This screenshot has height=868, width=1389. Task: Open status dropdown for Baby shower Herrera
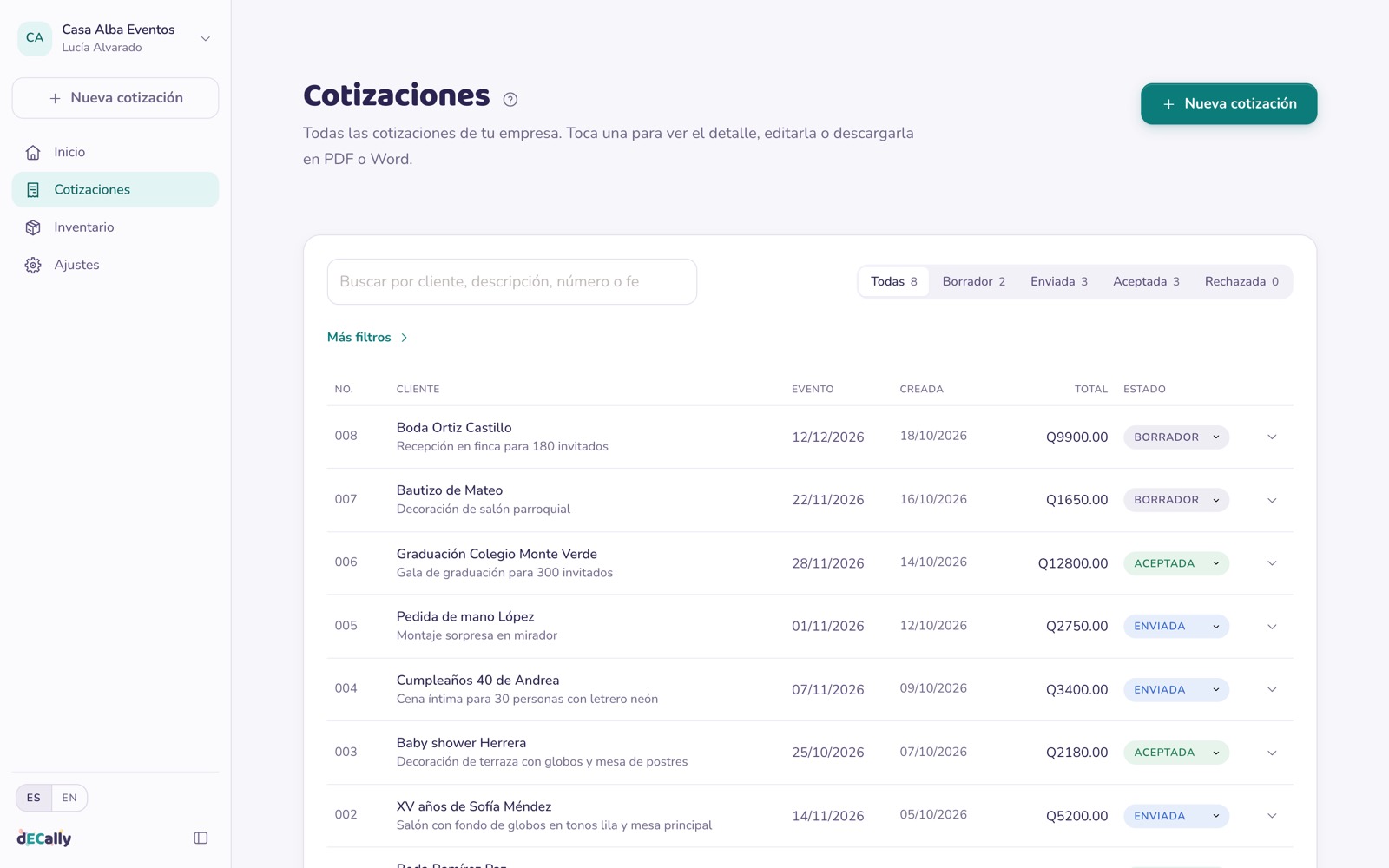click(1175, 753)
